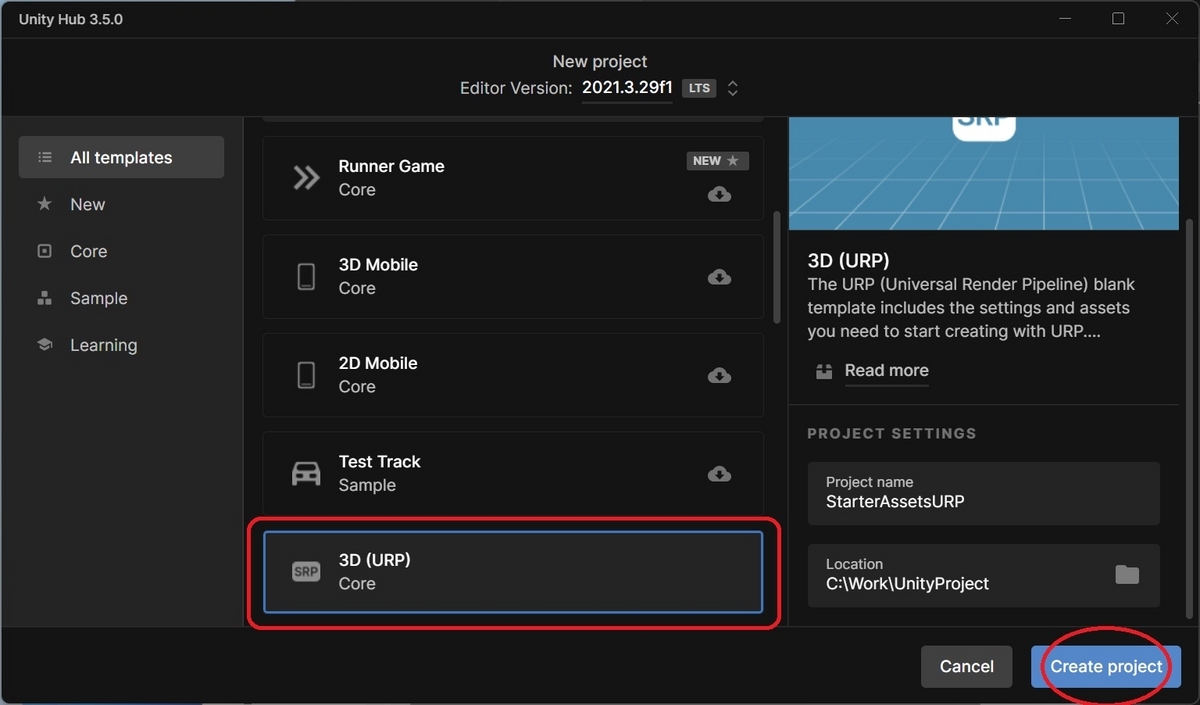Click the Sample category icon
The image size is (1200, 705).
tap(44, 298)
